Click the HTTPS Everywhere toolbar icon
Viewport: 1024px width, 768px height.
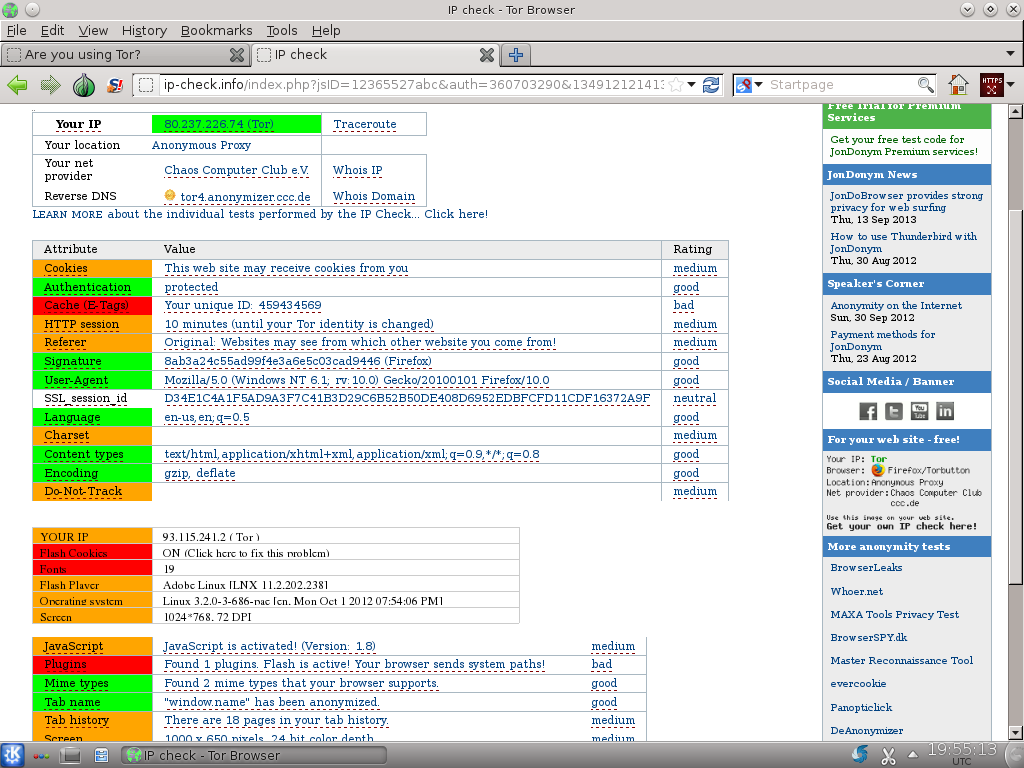click(992, 85)
